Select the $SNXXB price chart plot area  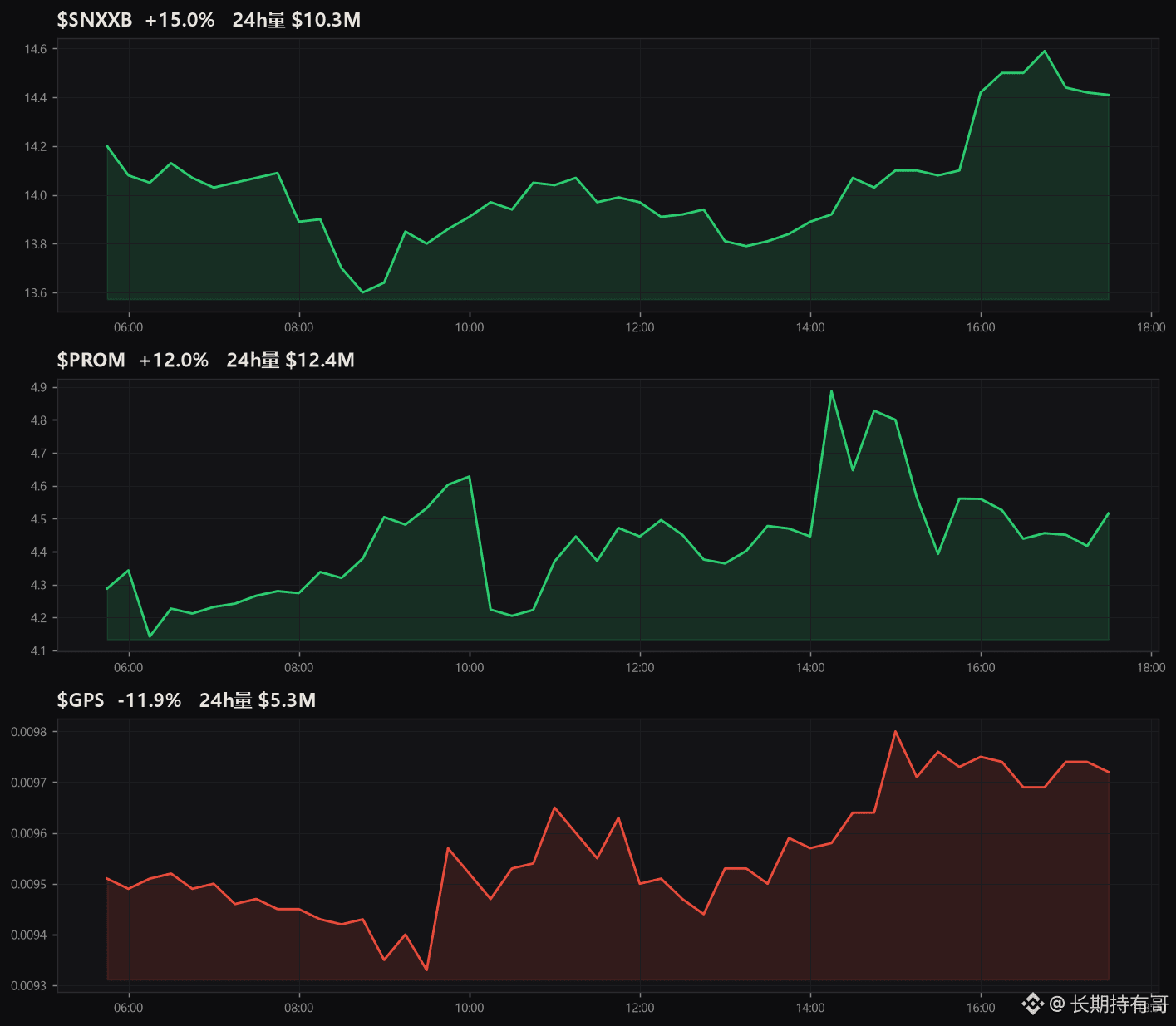(x=608, y=174)
